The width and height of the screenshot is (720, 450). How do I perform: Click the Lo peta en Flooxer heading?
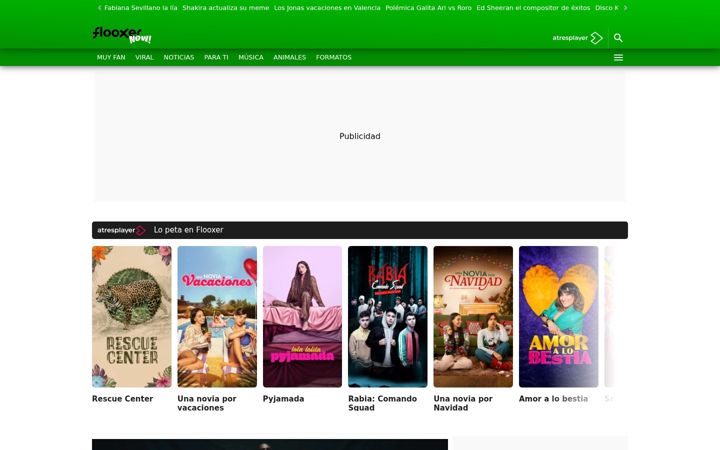click(x=188, y=230)
